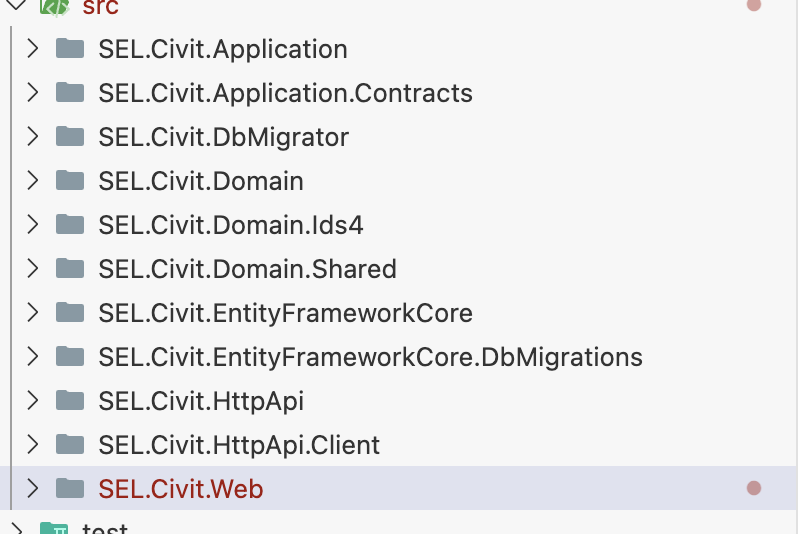Click the SEL.Civit.Domain.Ids4 folder icon
The width and height of the screenshot is (802, 534).
click(69, 224)
